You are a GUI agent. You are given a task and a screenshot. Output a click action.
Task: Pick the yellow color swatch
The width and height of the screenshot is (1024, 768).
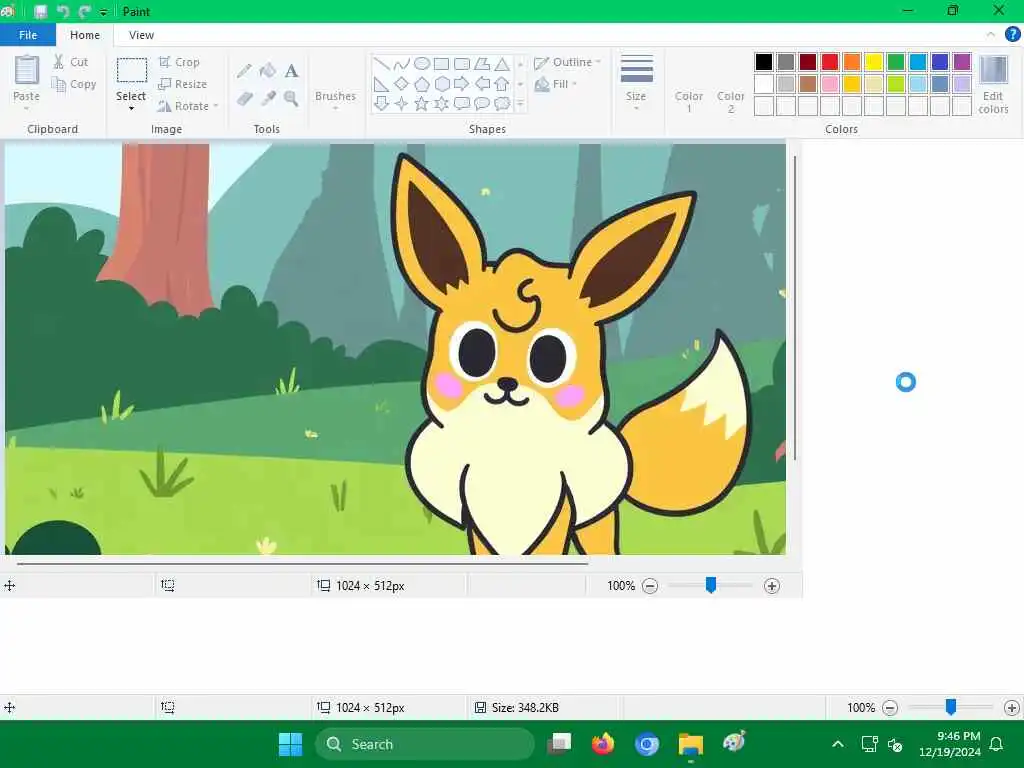[x=874, y=62]
